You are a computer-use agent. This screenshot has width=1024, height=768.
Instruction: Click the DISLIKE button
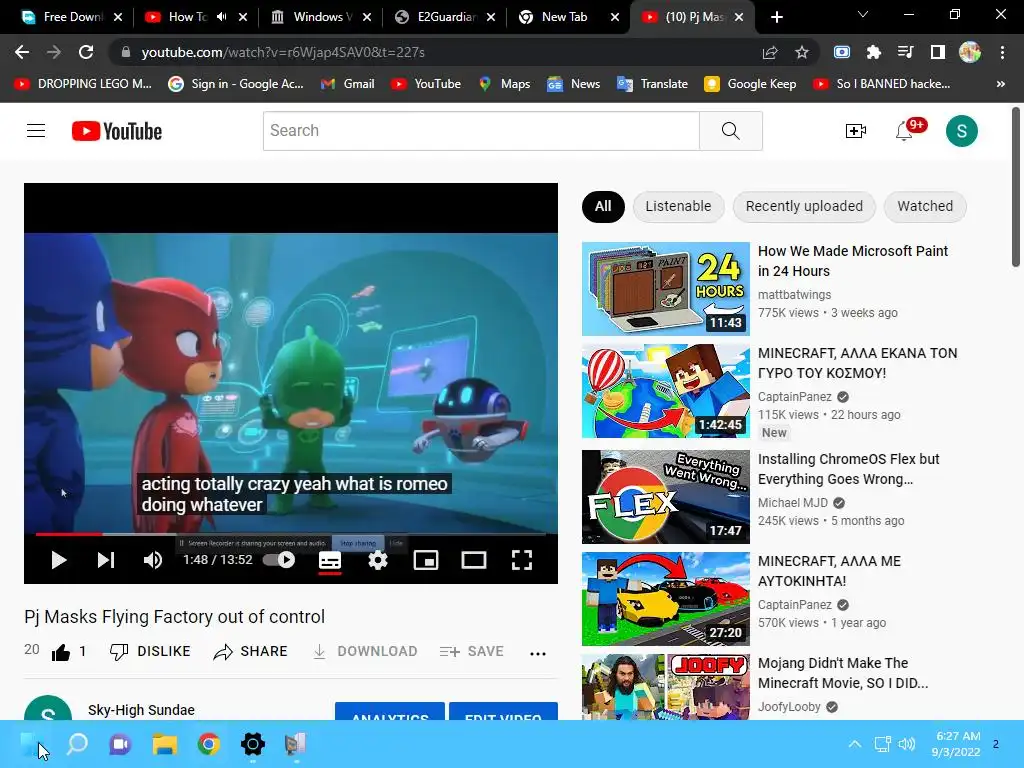click(150, 651)
